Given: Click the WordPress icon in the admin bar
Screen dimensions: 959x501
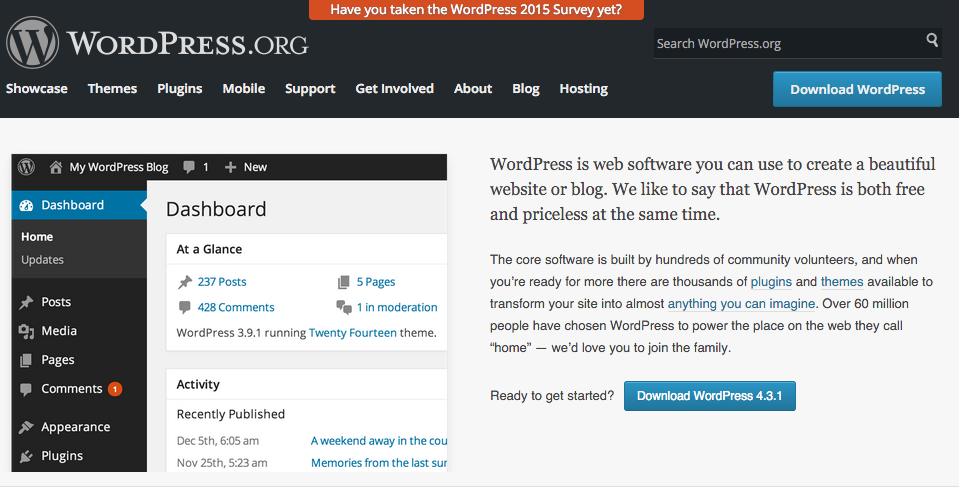Looking at the screenshot, I should pos(26,166).
